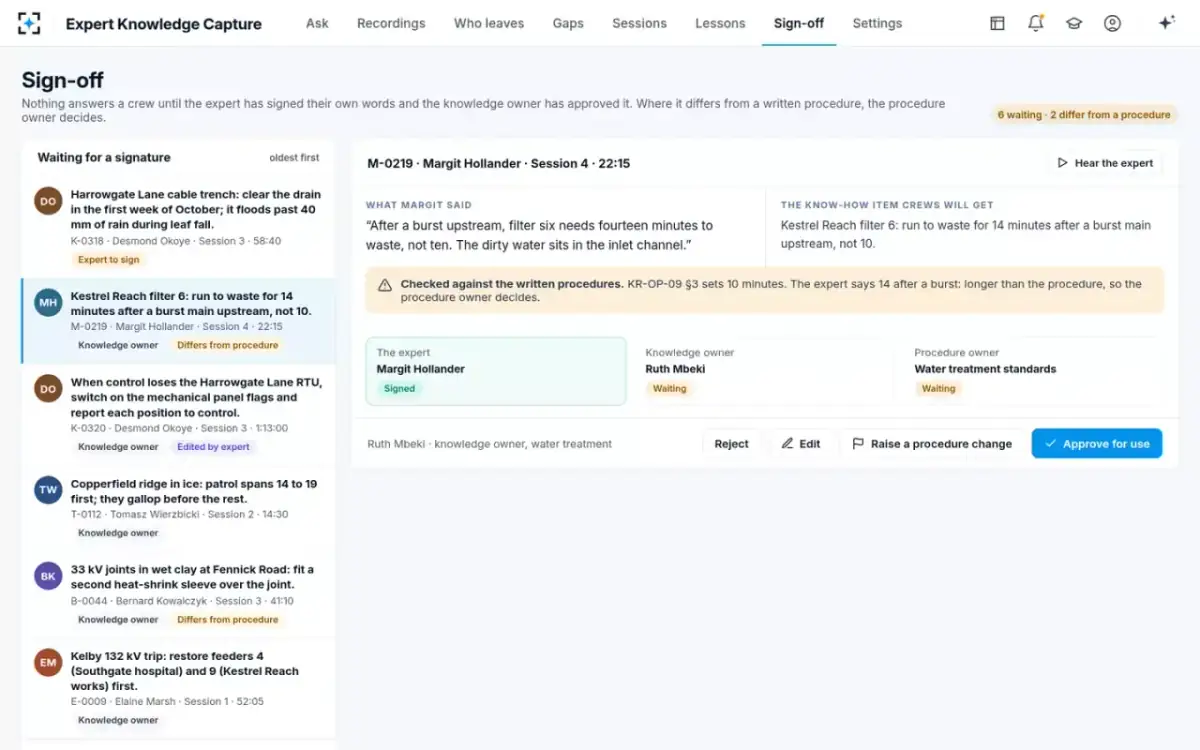Click Knowledge owner tag on Kelby 132 kV item

[x=118, y=720]
